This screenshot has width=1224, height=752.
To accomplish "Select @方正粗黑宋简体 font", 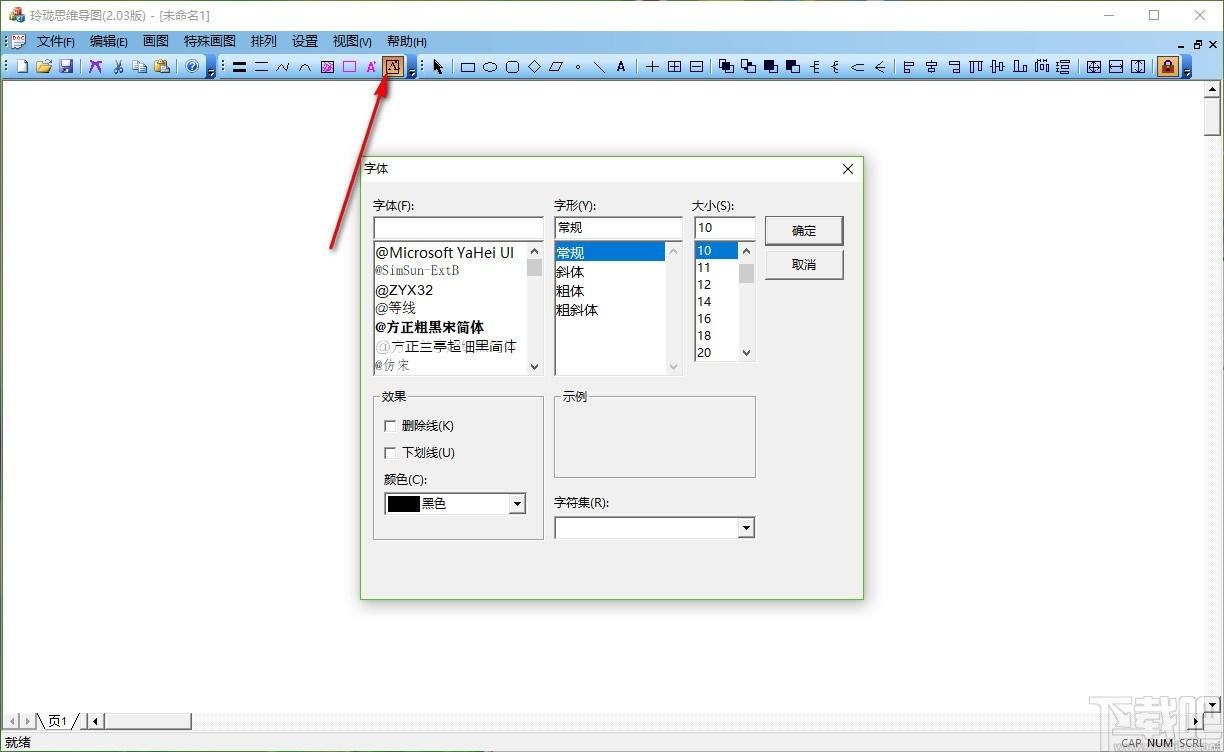I will tap(430, 327).
